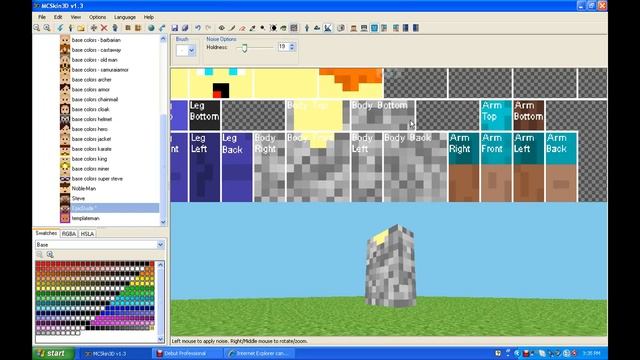Open the View menu

76,17
